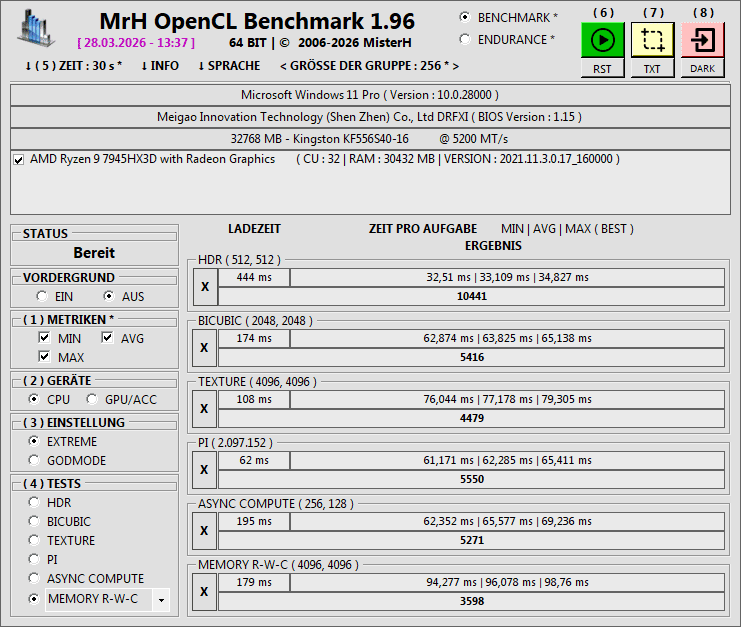Screen dimensions: 741x627
Task: Select the MEMORY R-W-C radio button
Action: [x=34, y=599]
